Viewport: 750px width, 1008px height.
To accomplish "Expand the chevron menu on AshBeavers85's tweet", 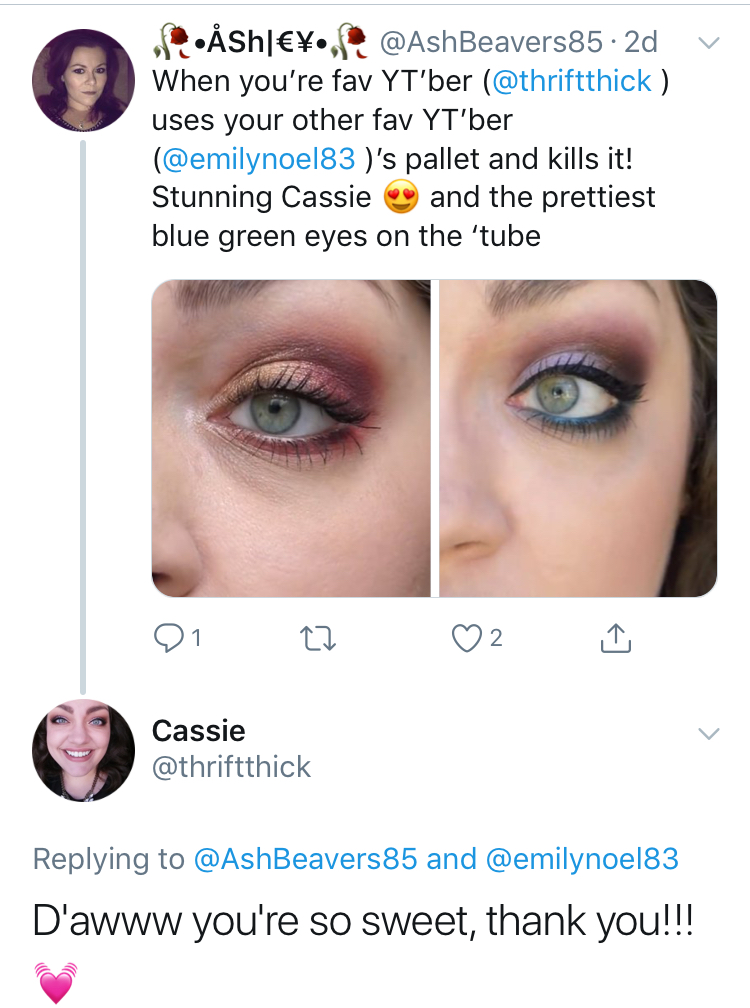I will point(707,43).
